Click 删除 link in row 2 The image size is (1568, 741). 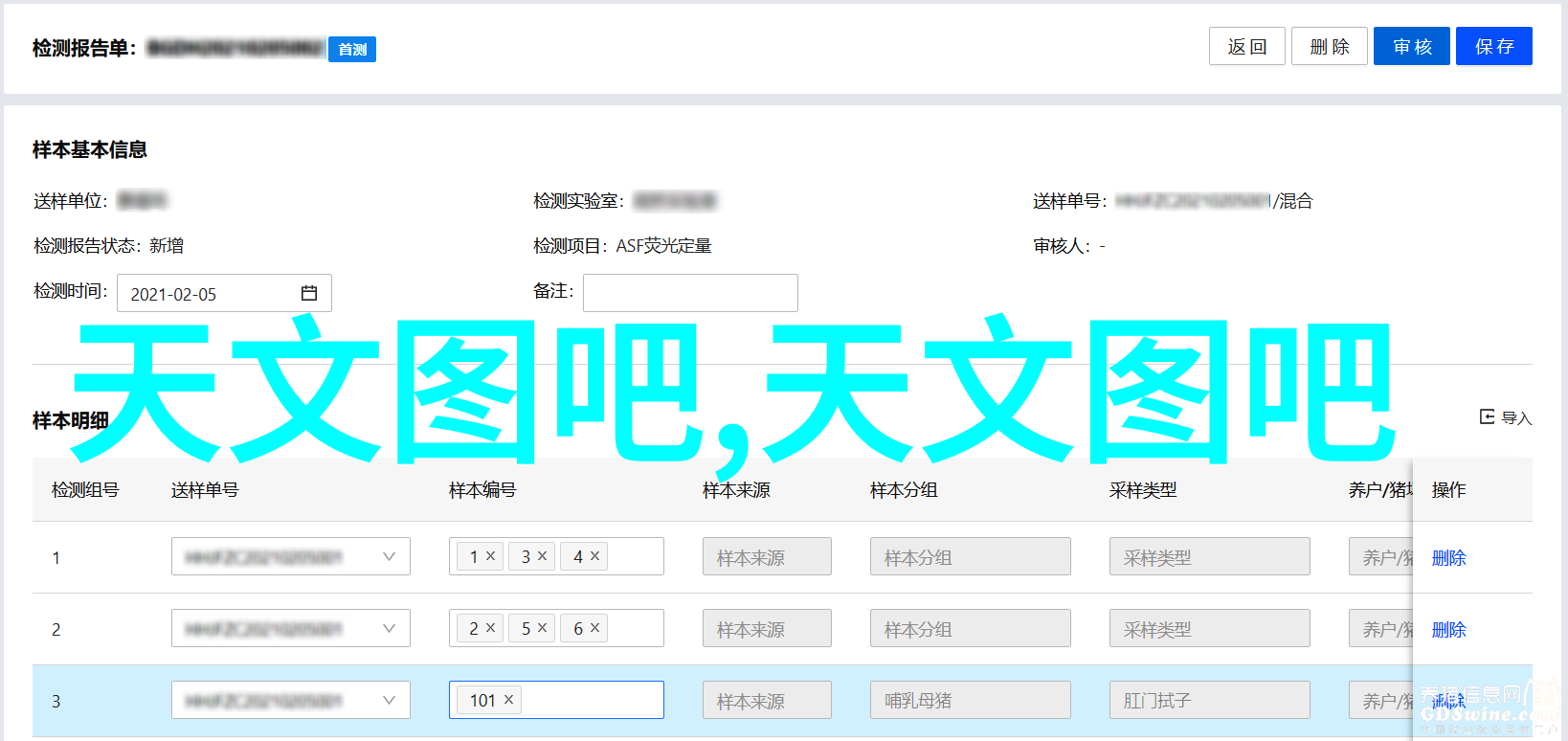(x=1448, y=629)
